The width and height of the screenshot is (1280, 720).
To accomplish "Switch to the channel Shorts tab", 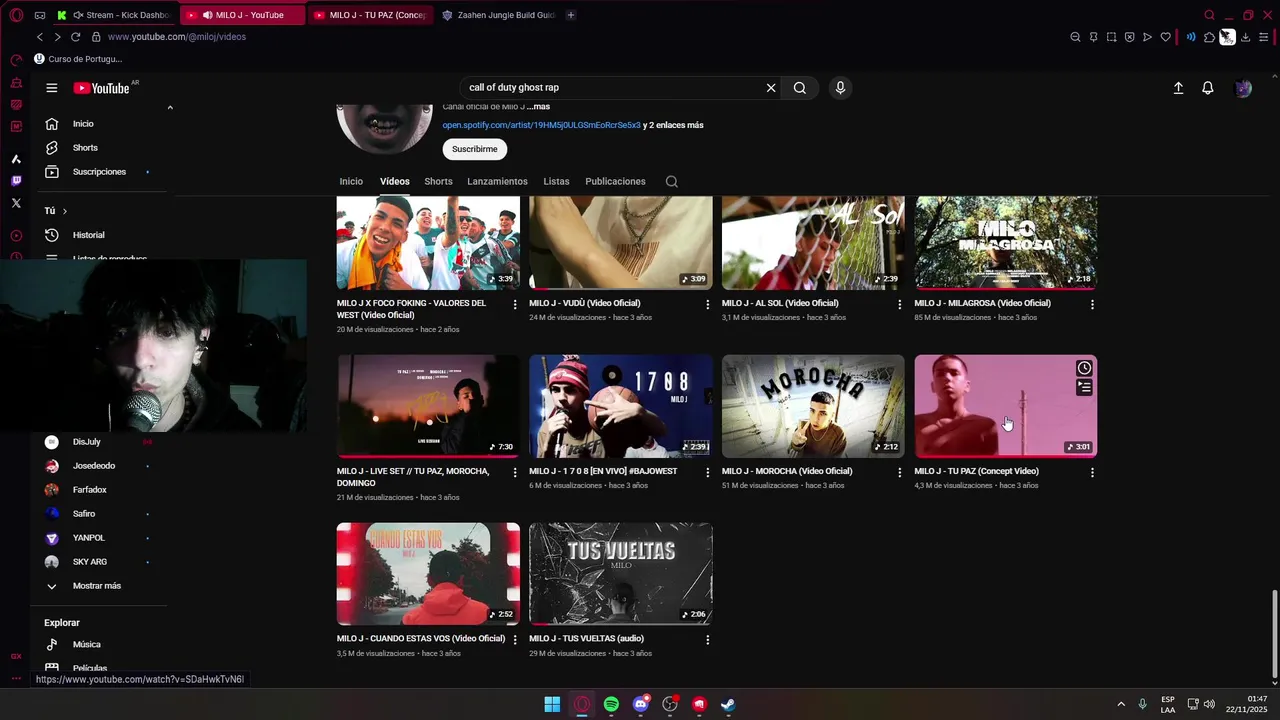I will (x=438, y=182).
